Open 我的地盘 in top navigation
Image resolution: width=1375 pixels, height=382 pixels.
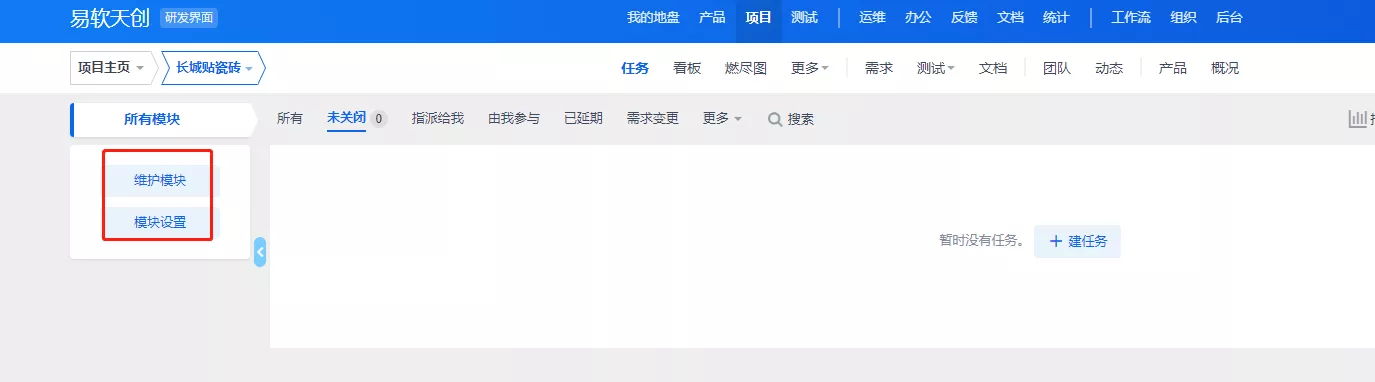(x=653, y=18)
